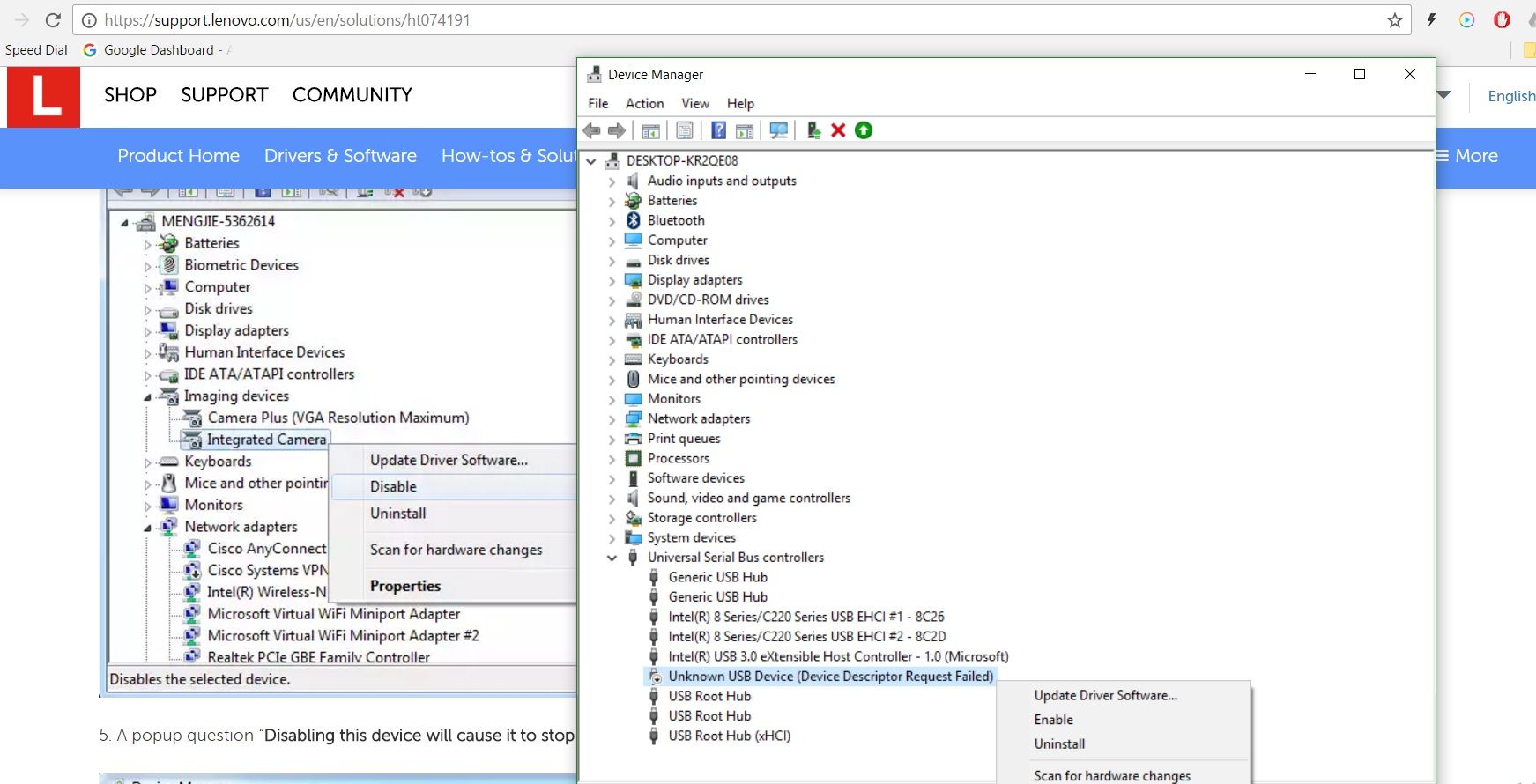Expand the System devices node
The height and width of the screenshot is (784, 1536).
612,538
